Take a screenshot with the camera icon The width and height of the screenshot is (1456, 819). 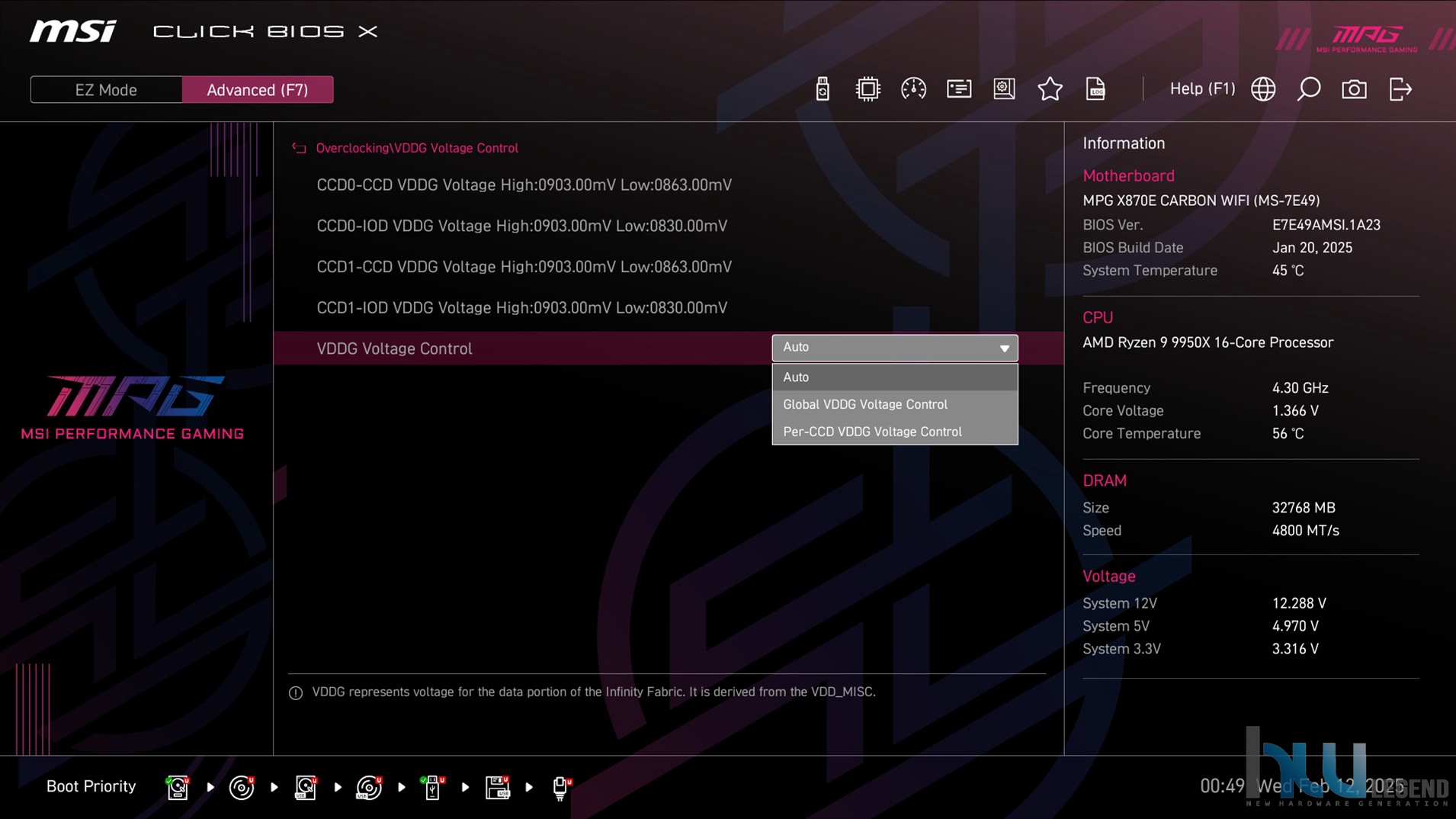(x=1354, y=89)
